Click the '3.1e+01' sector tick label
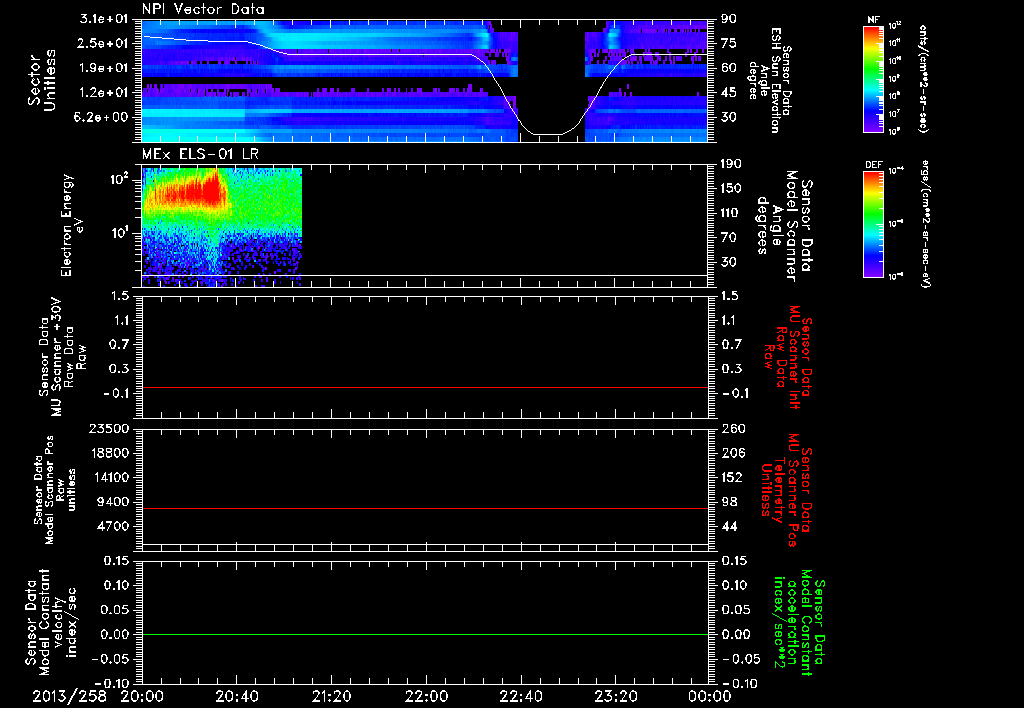Screen dimensions: 1024x708 (x=104, y=19)
